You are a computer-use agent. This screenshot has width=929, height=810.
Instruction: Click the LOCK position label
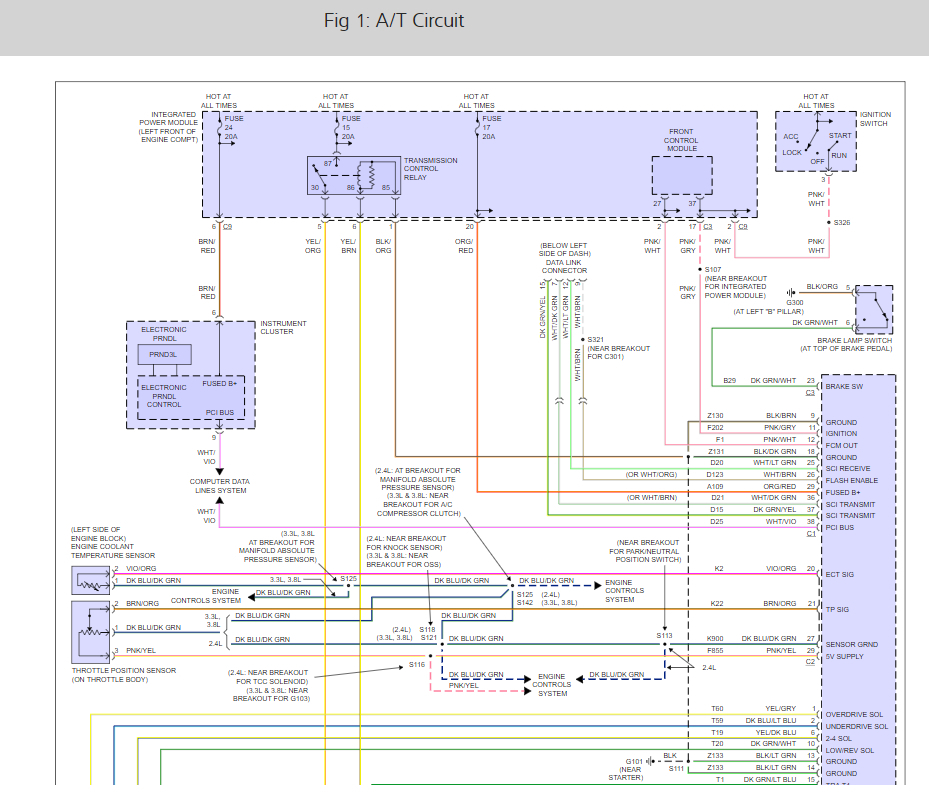pos(792,152)
